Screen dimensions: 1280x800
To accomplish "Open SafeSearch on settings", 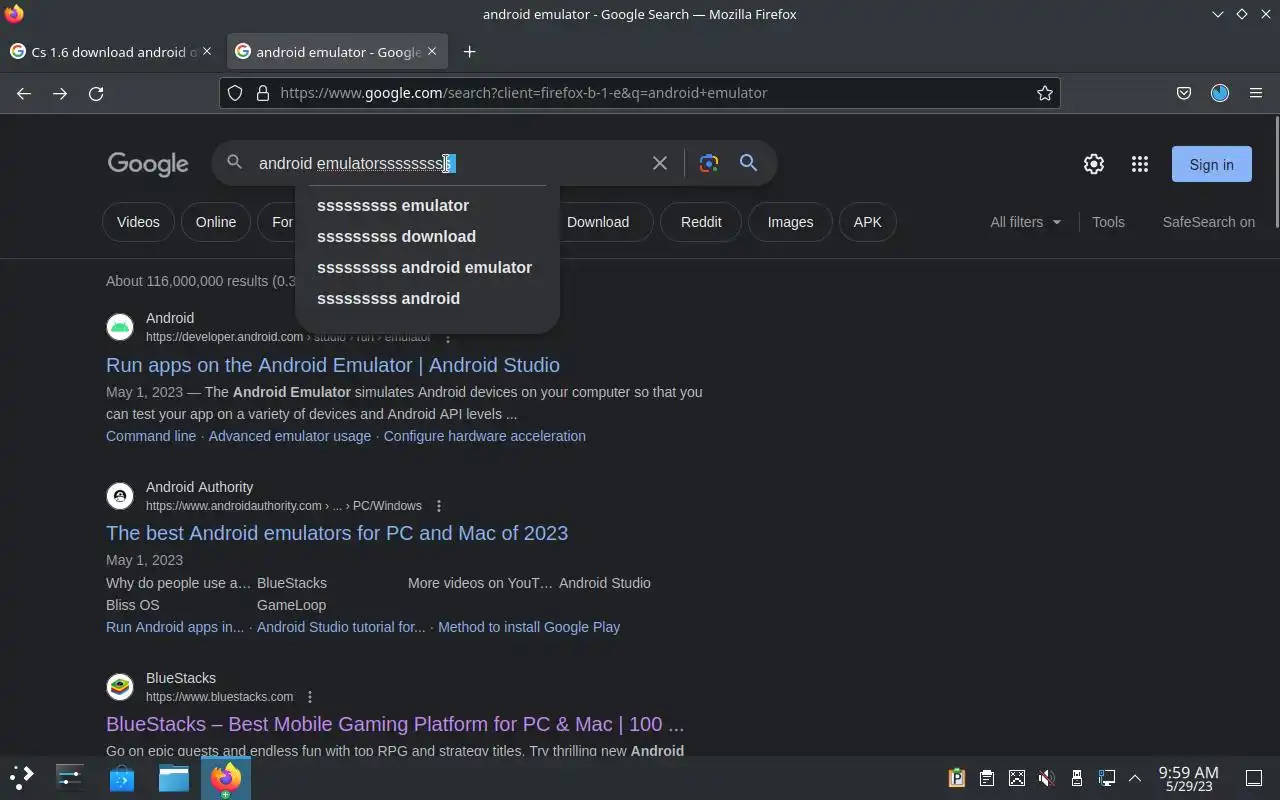I will tap(1208, 222).
